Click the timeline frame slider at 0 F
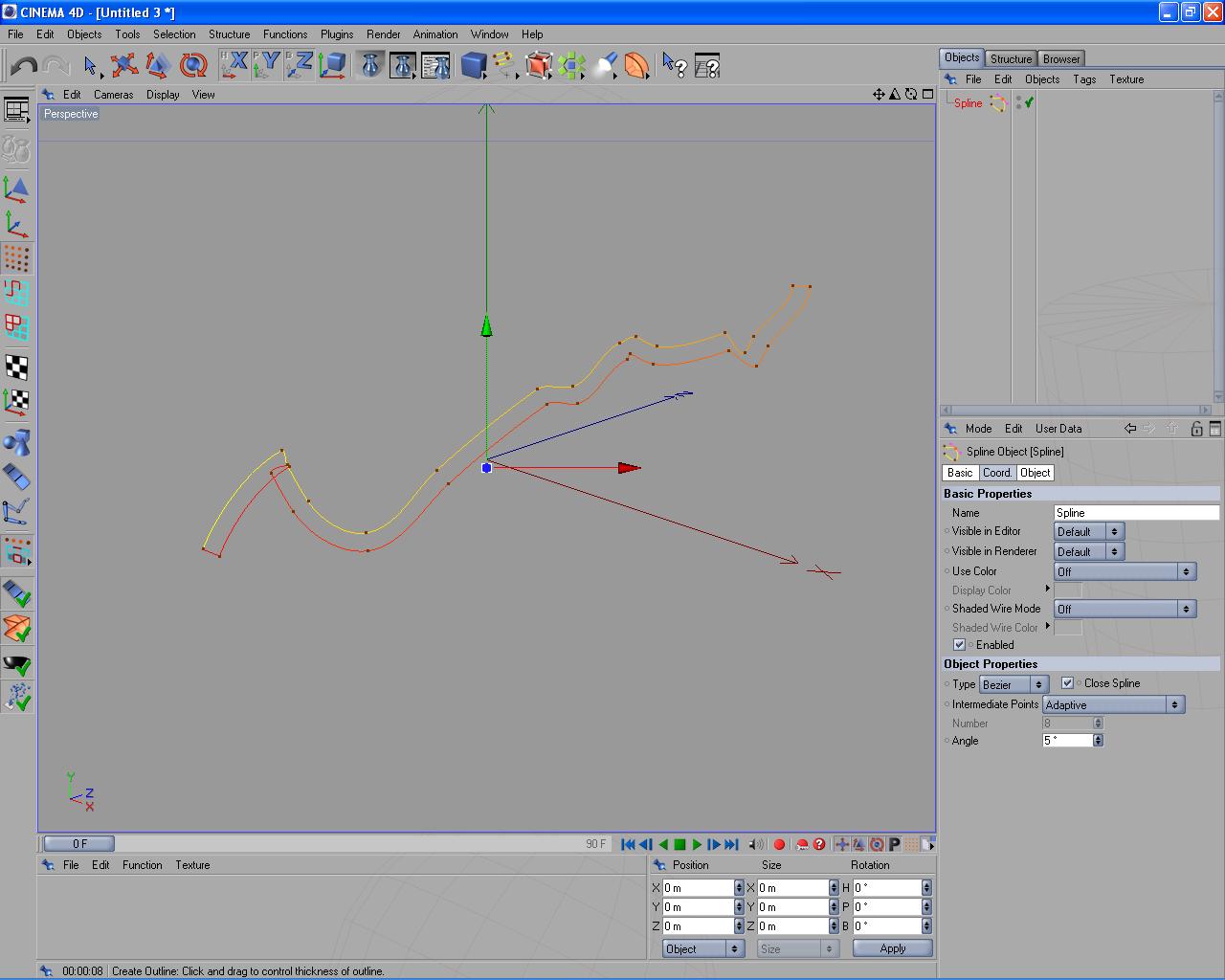This screenshot has width=1225, height=980. pyautogui.click(x=79, y=843)
